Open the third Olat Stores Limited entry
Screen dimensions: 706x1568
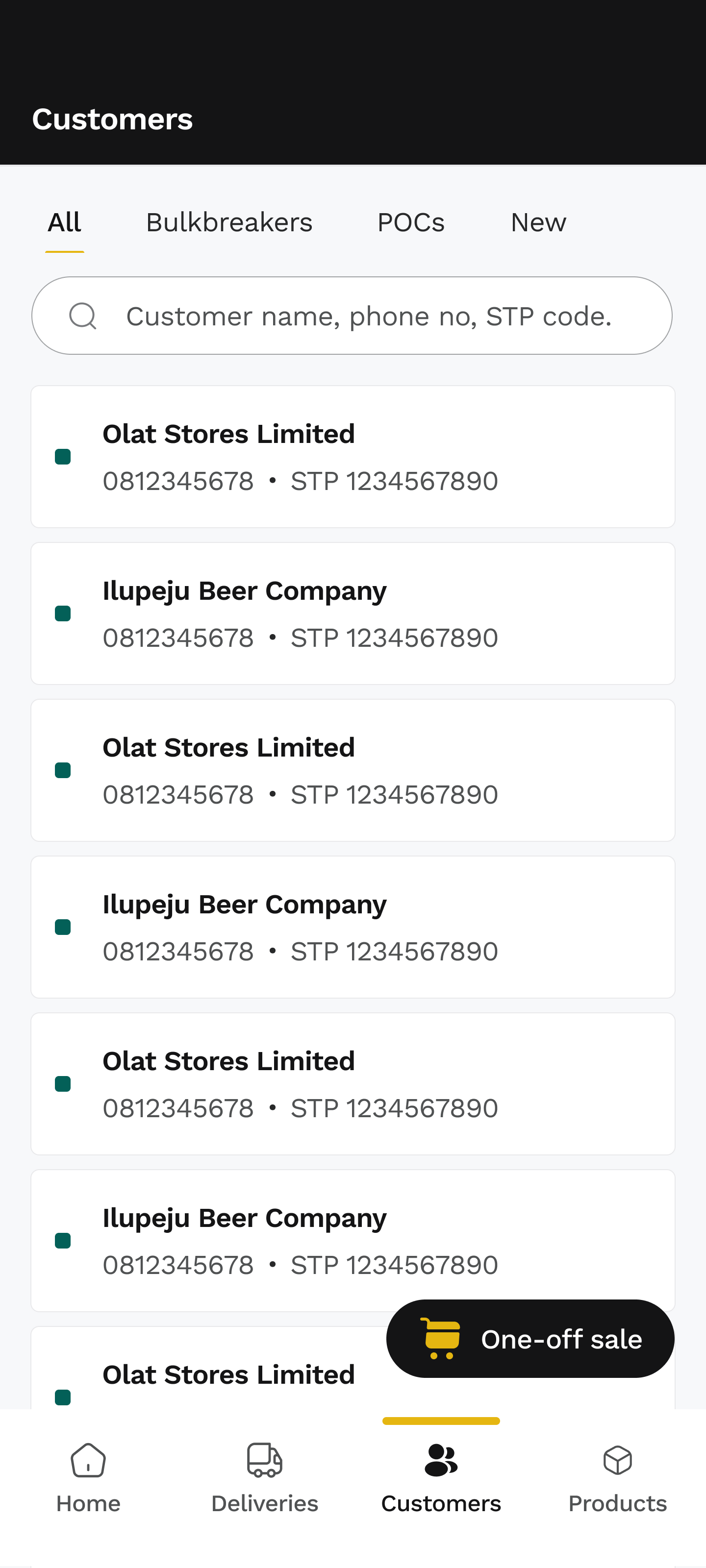(x=353, y=1084)
